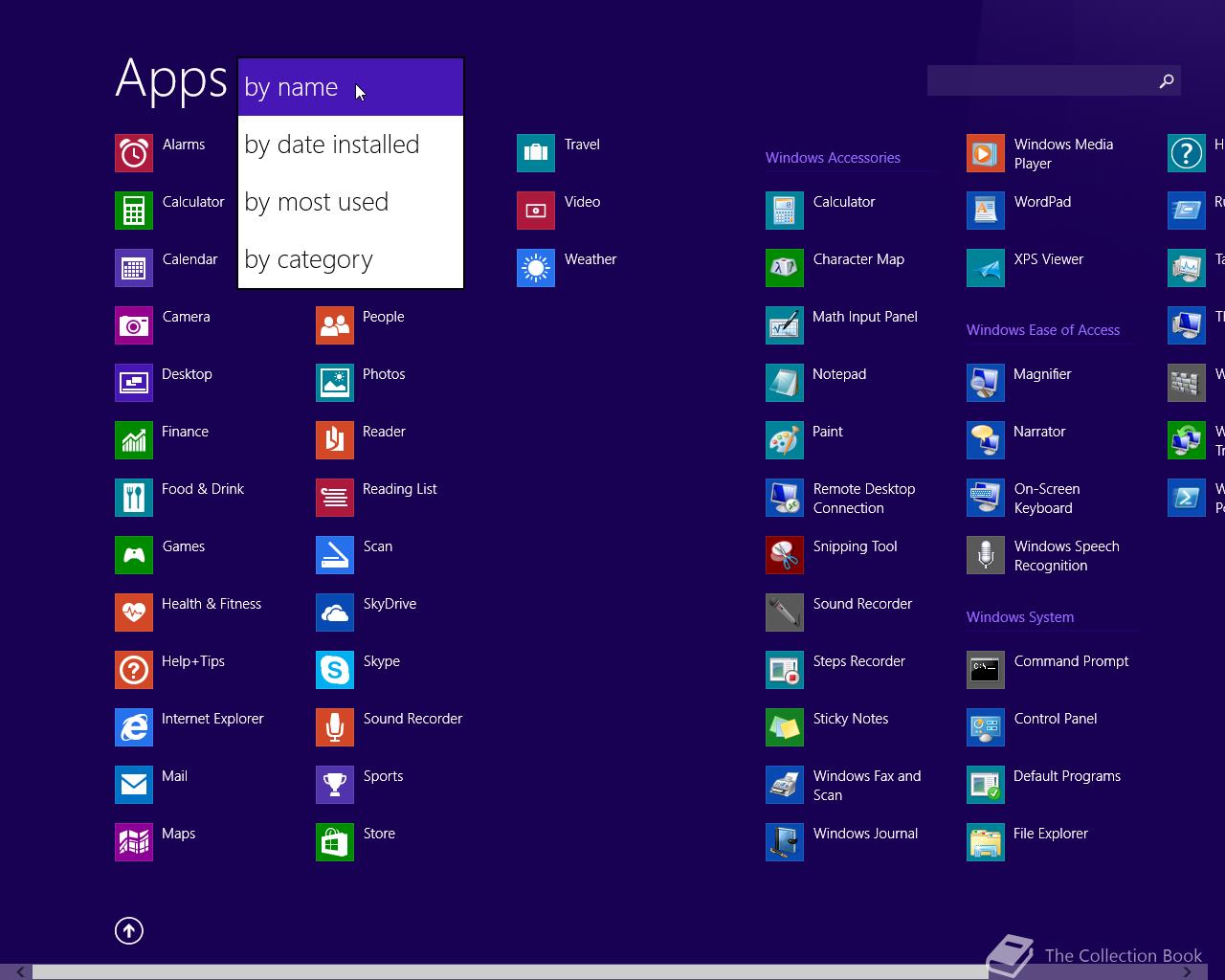Open Windows Fax and Scan label
This screenshot has height=980, width=1225.
point(867,786)
